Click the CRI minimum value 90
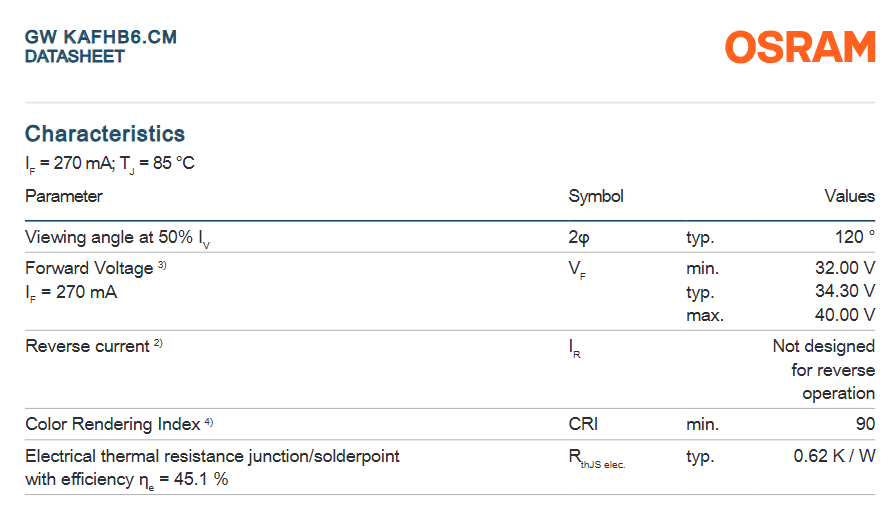Screen dimensions: 892x510 click(865, 424)
